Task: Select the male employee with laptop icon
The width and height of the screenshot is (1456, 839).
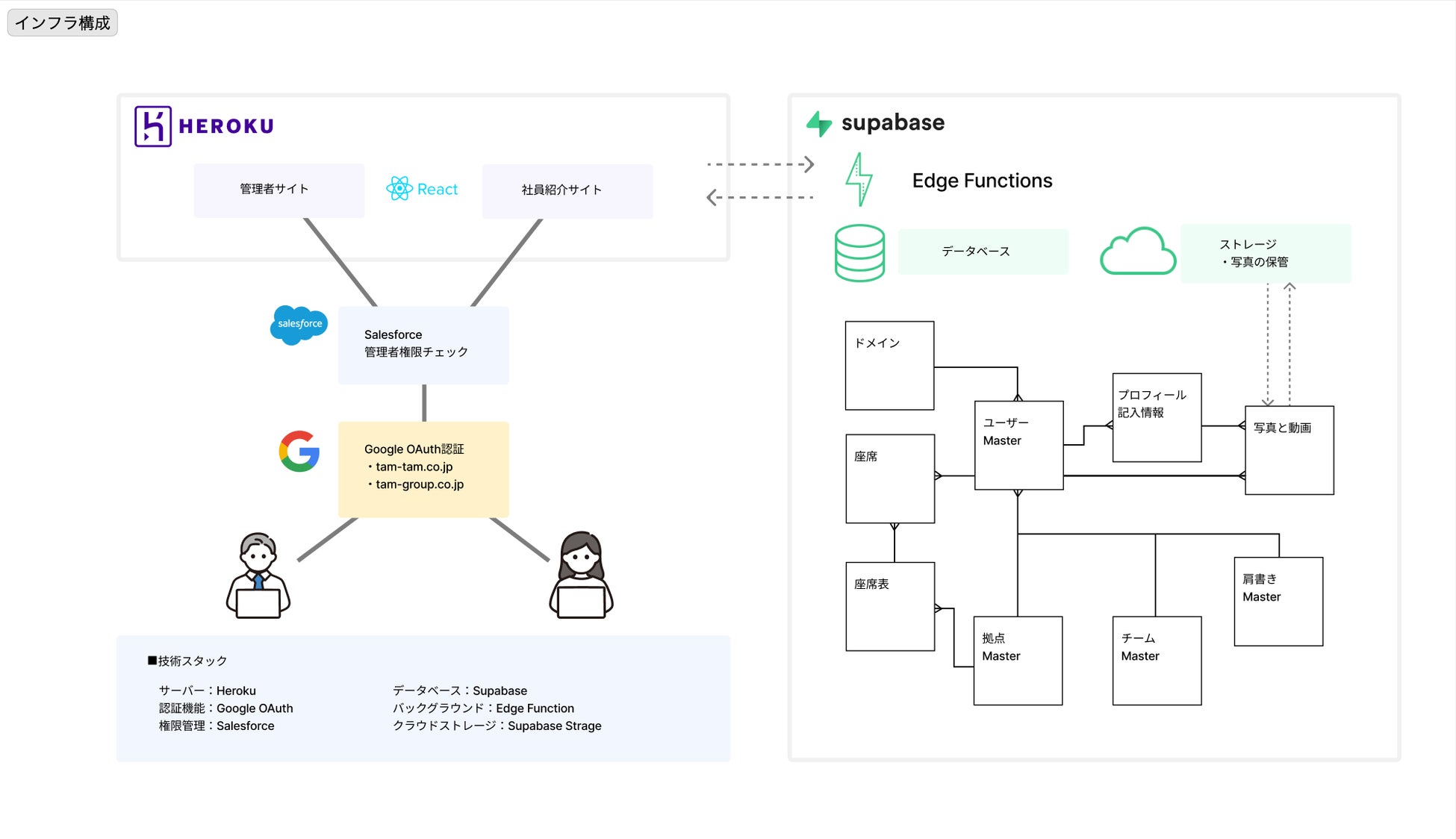Action: tap(258, 576)
